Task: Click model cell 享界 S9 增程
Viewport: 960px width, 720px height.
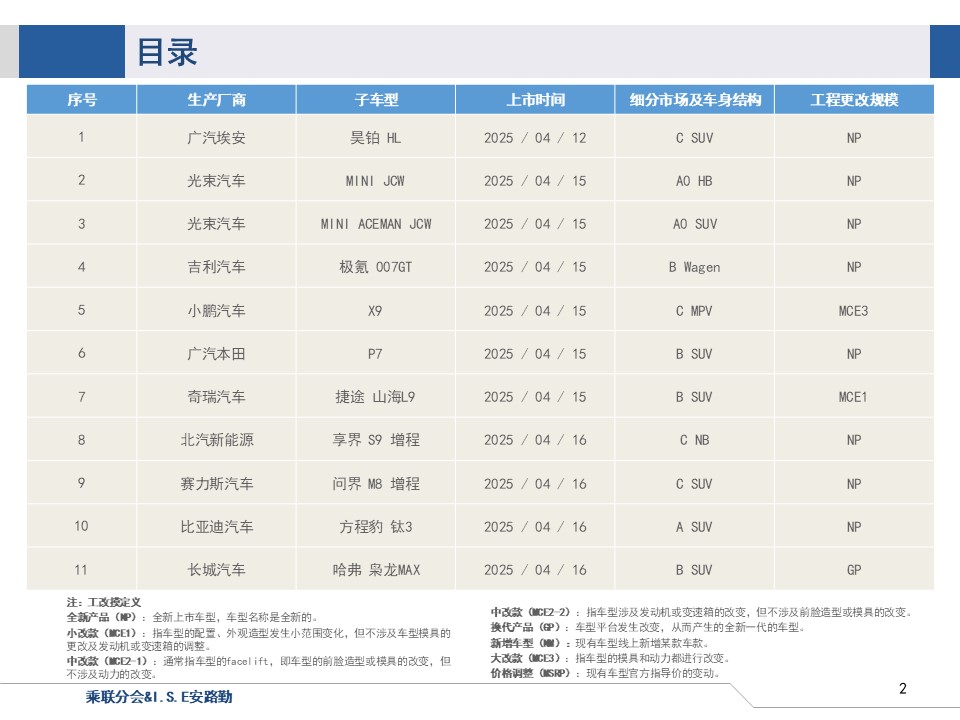Action: pyautogui.click(x=376, y=440)
